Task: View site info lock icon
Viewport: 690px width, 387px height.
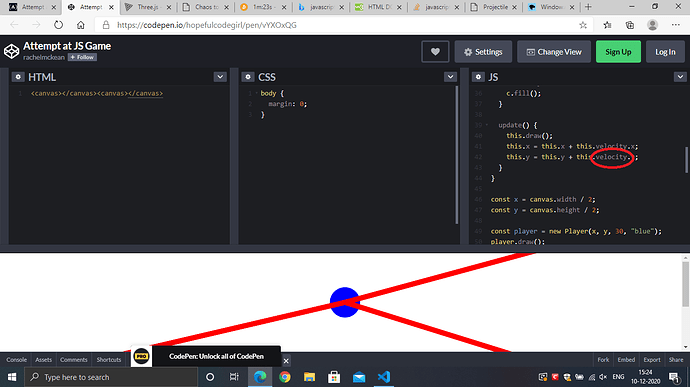Action: pyautogui.click(x=106, y=25)
